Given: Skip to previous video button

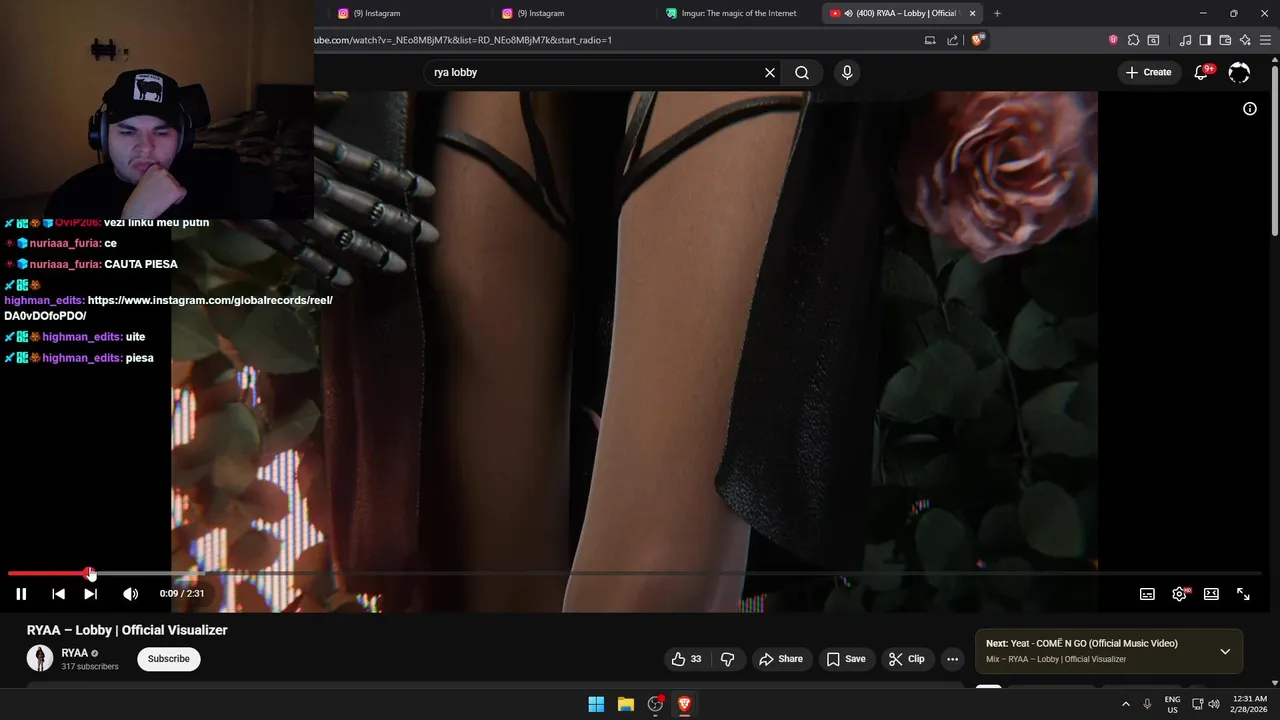Looking at the screenshot, I should (58, 594).
